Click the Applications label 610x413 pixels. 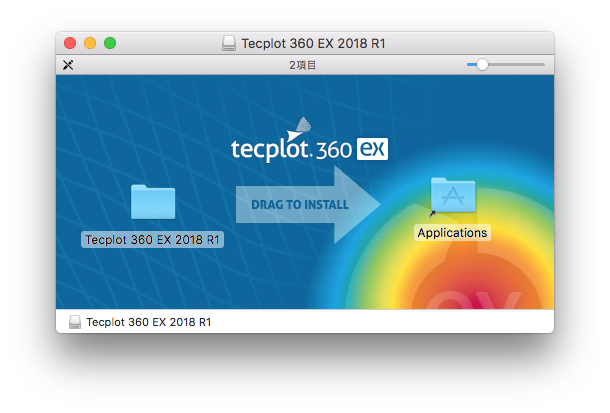coord(452,233)
